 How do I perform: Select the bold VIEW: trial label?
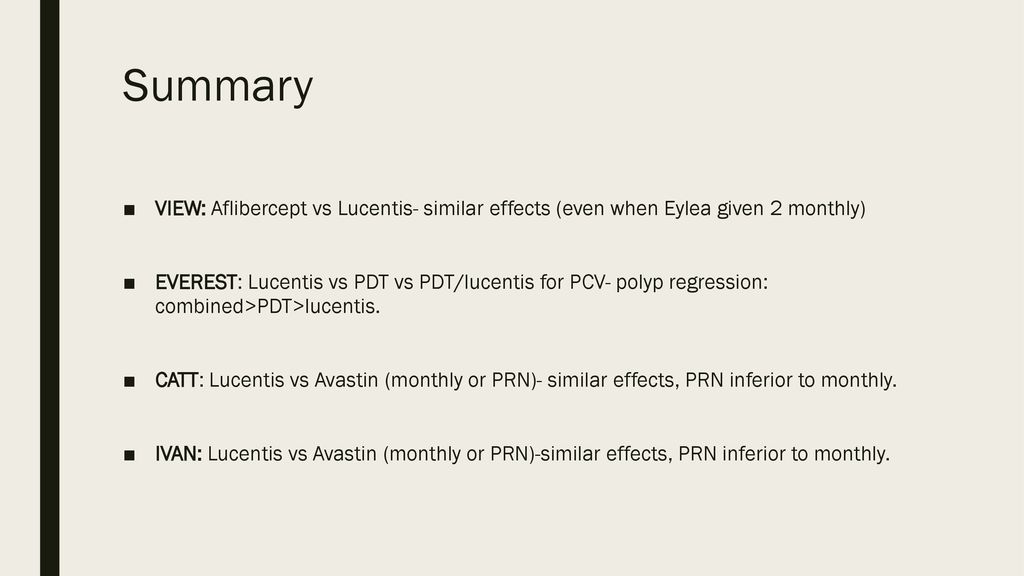pos(180,208)
